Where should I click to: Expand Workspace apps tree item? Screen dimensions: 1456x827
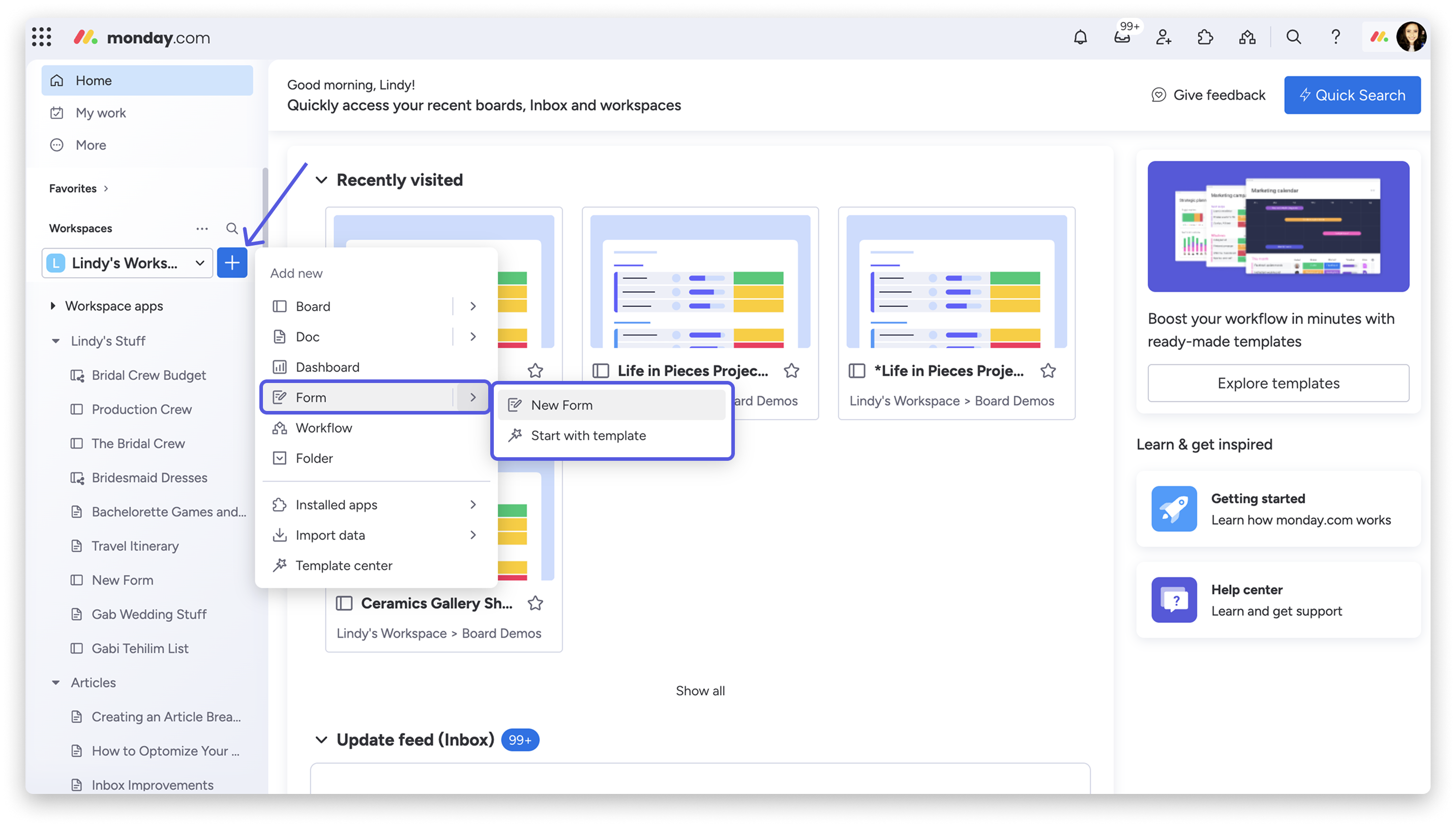pyautogui.click(x=53, y=306)
